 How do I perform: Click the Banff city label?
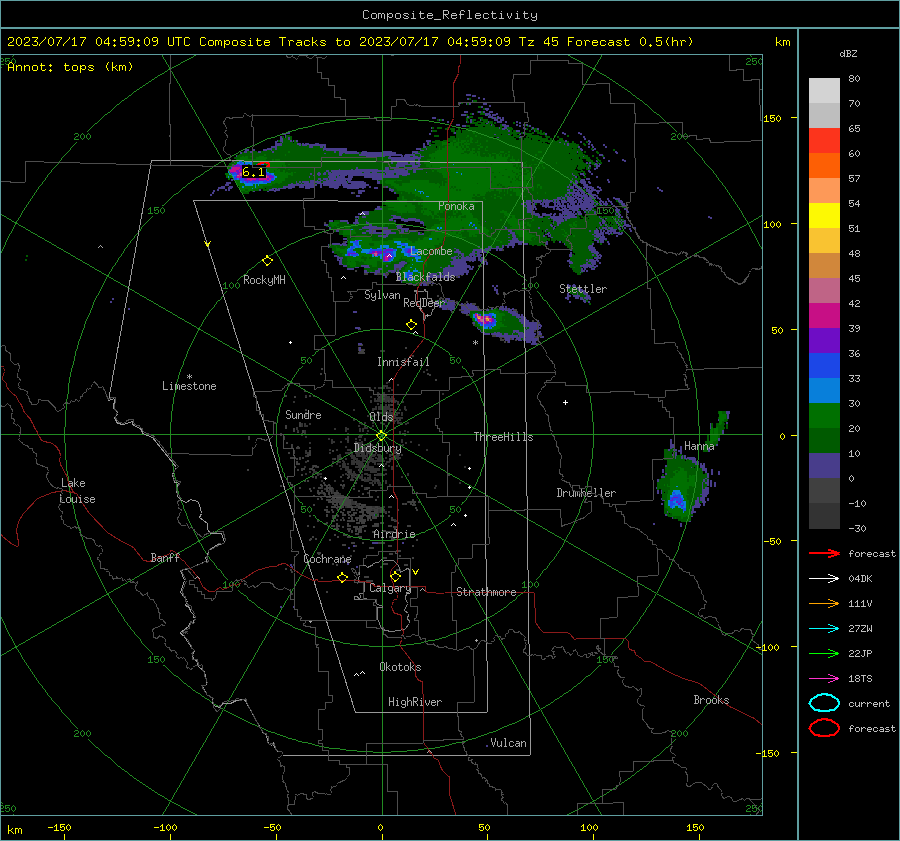[165, 557]
